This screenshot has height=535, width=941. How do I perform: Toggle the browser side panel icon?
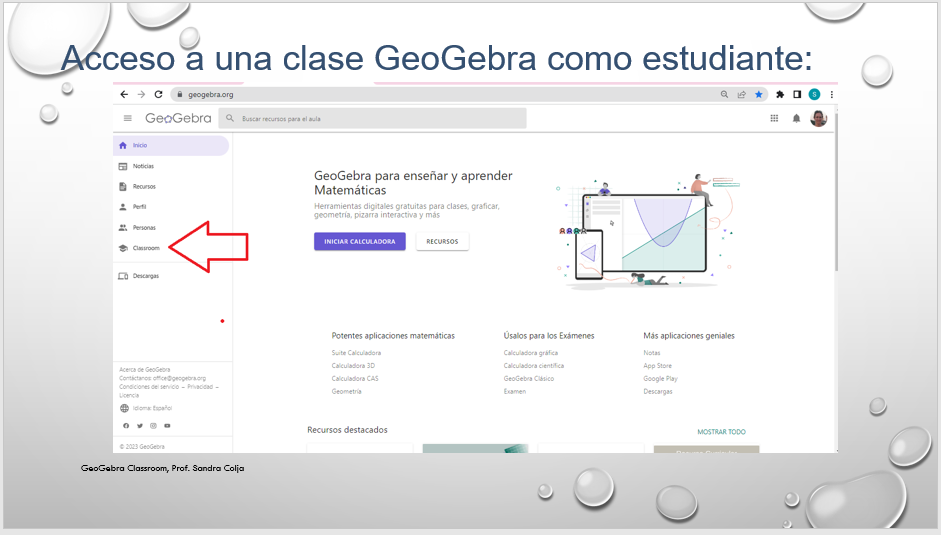tap(797, 94)
